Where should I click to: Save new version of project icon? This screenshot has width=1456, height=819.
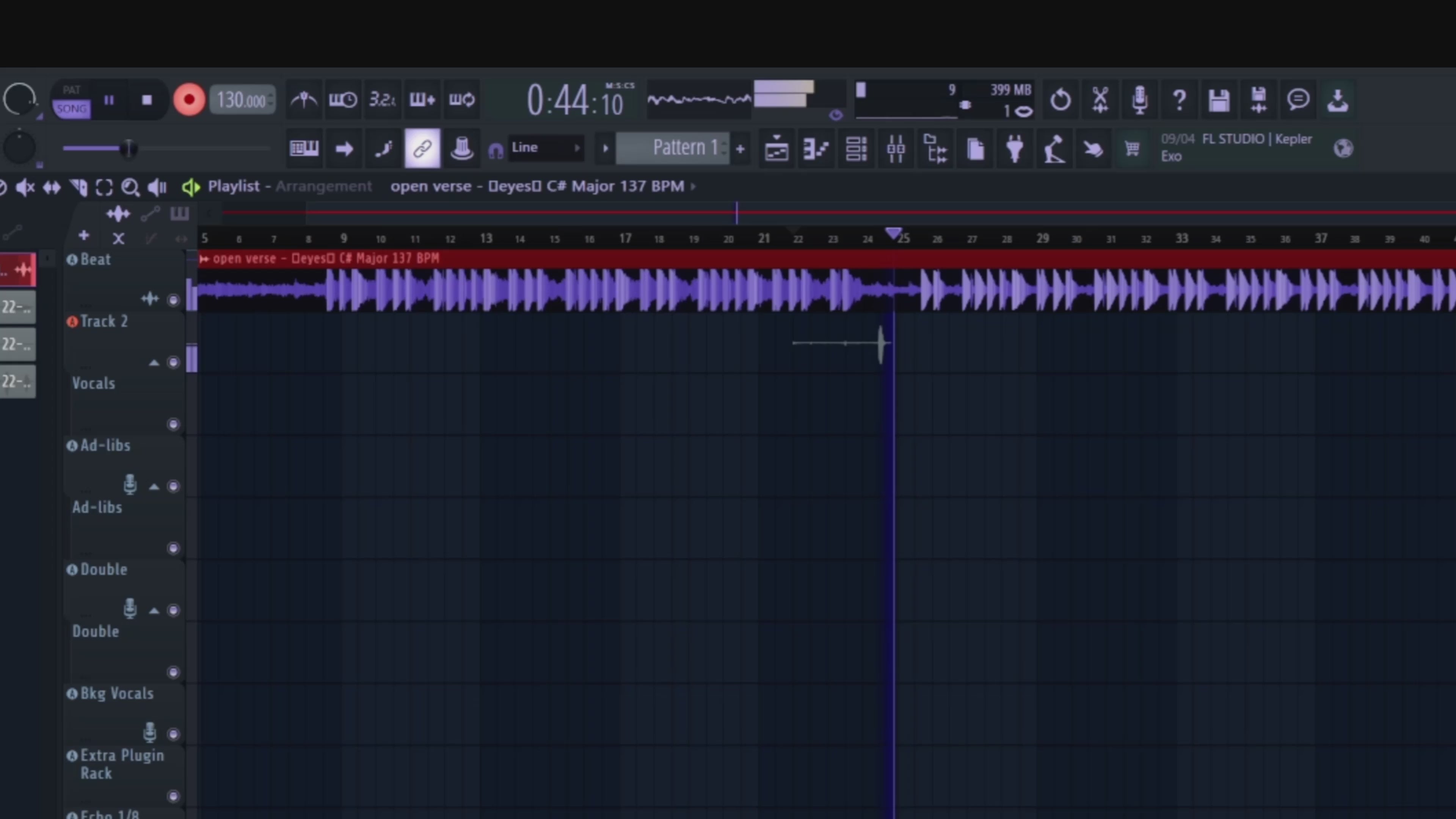1259,100
